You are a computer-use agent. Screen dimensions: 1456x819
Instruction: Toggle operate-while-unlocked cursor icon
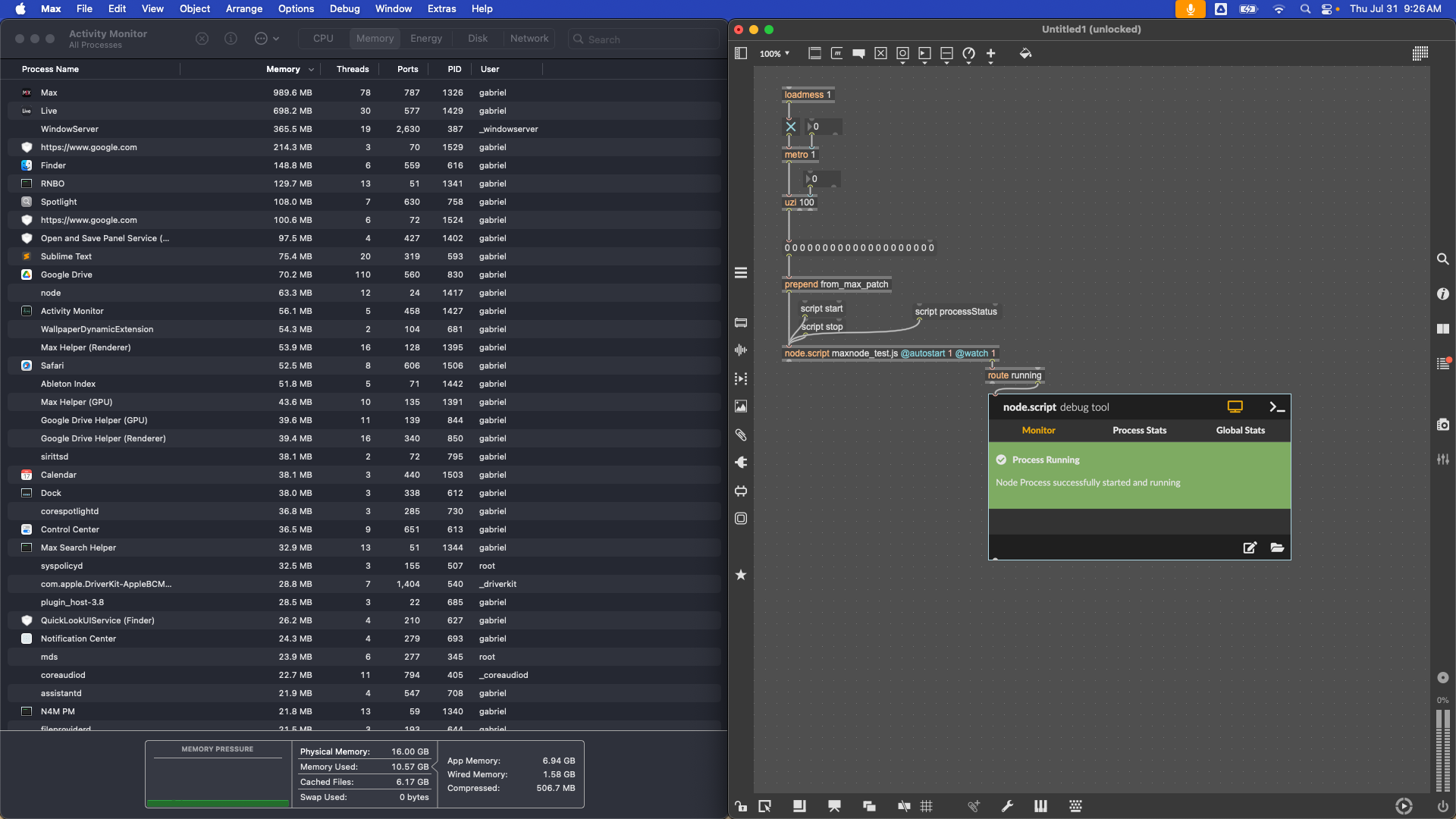point(764,806)
